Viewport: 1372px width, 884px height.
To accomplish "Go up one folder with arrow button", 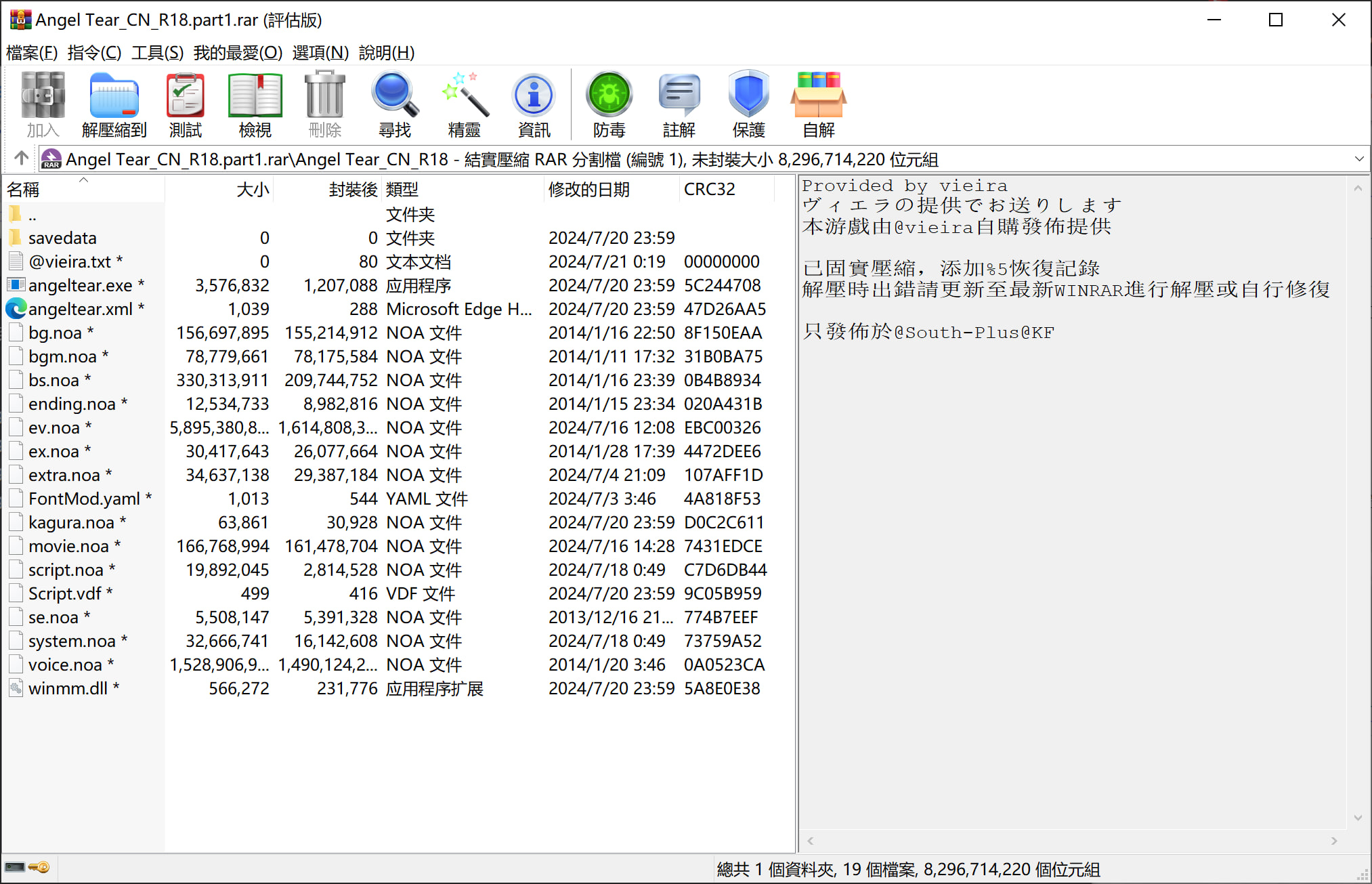I will (x=21, y=159).
